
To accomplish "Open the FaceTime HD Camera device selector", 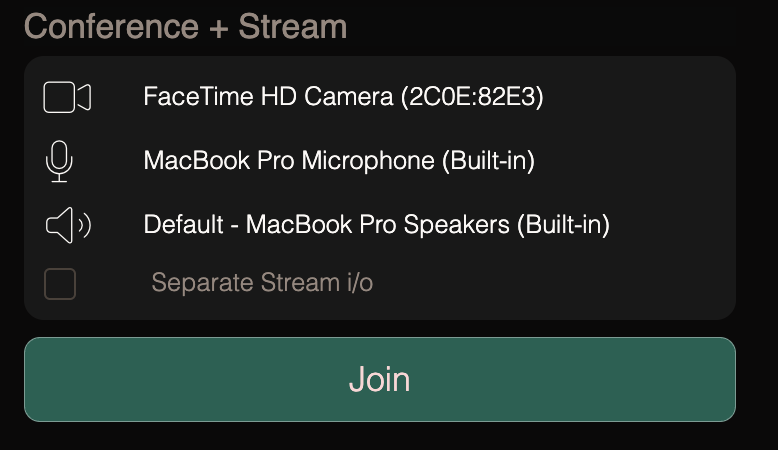I will pyautogui.click(x=343, y=98).
